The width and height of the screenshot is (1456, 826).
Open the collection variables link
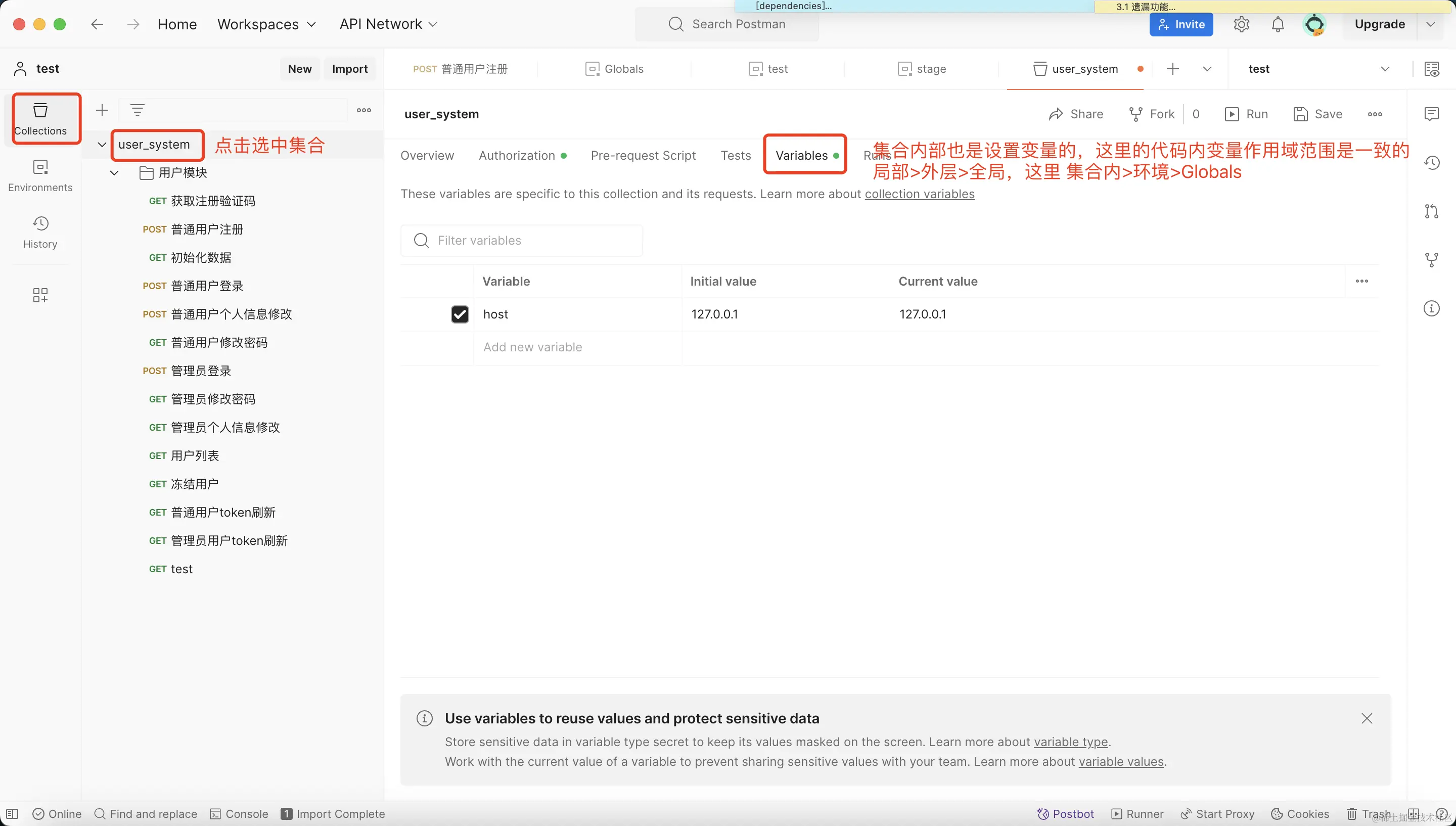919,194
